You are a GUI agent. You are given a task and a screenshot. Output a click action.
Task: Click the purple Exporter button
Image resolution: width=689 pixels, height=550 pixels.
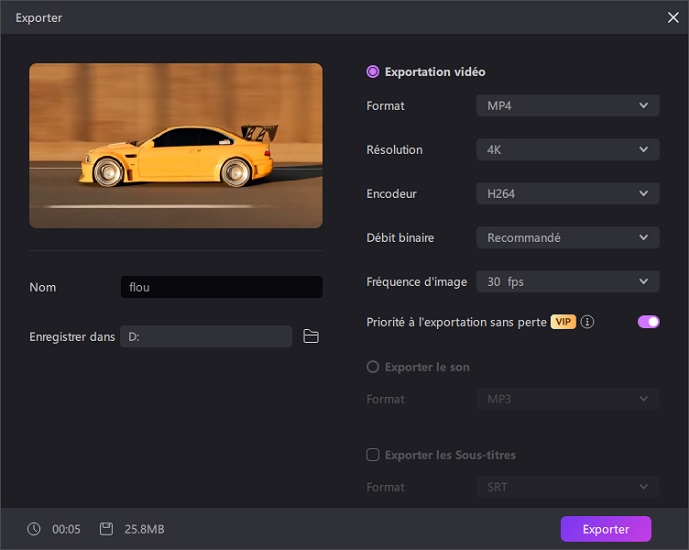(x=606, y=529)
